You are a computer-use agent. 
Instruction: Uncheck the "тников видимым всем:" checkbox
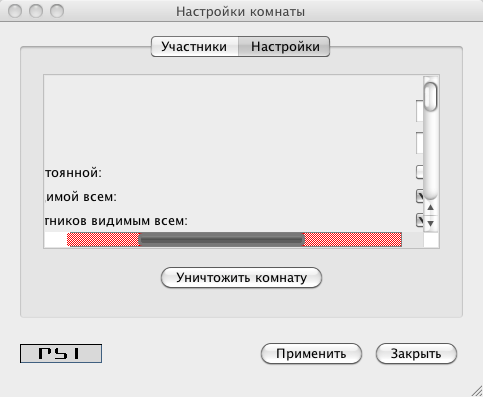pyautogui.click(x=420, y=220)
